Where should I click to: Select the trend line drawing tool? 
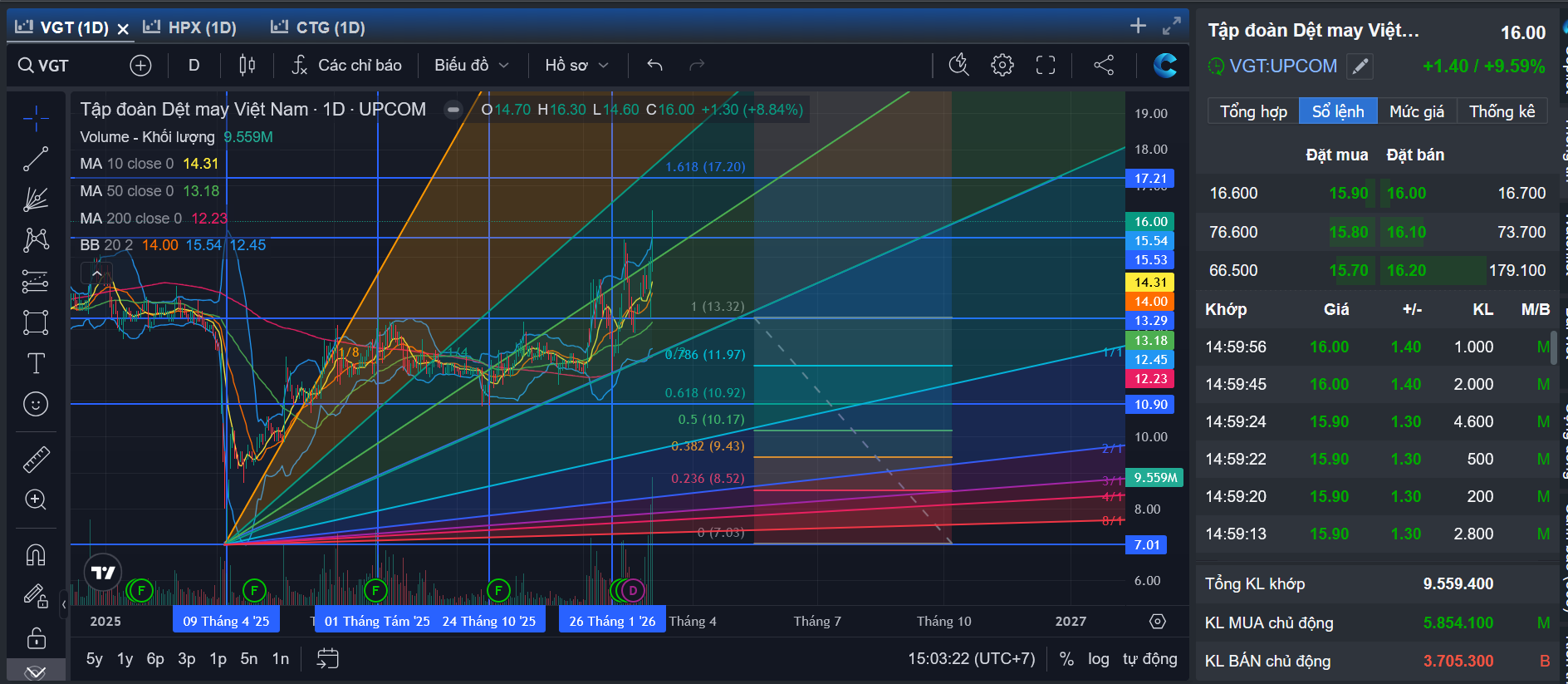tap(36, 159)
